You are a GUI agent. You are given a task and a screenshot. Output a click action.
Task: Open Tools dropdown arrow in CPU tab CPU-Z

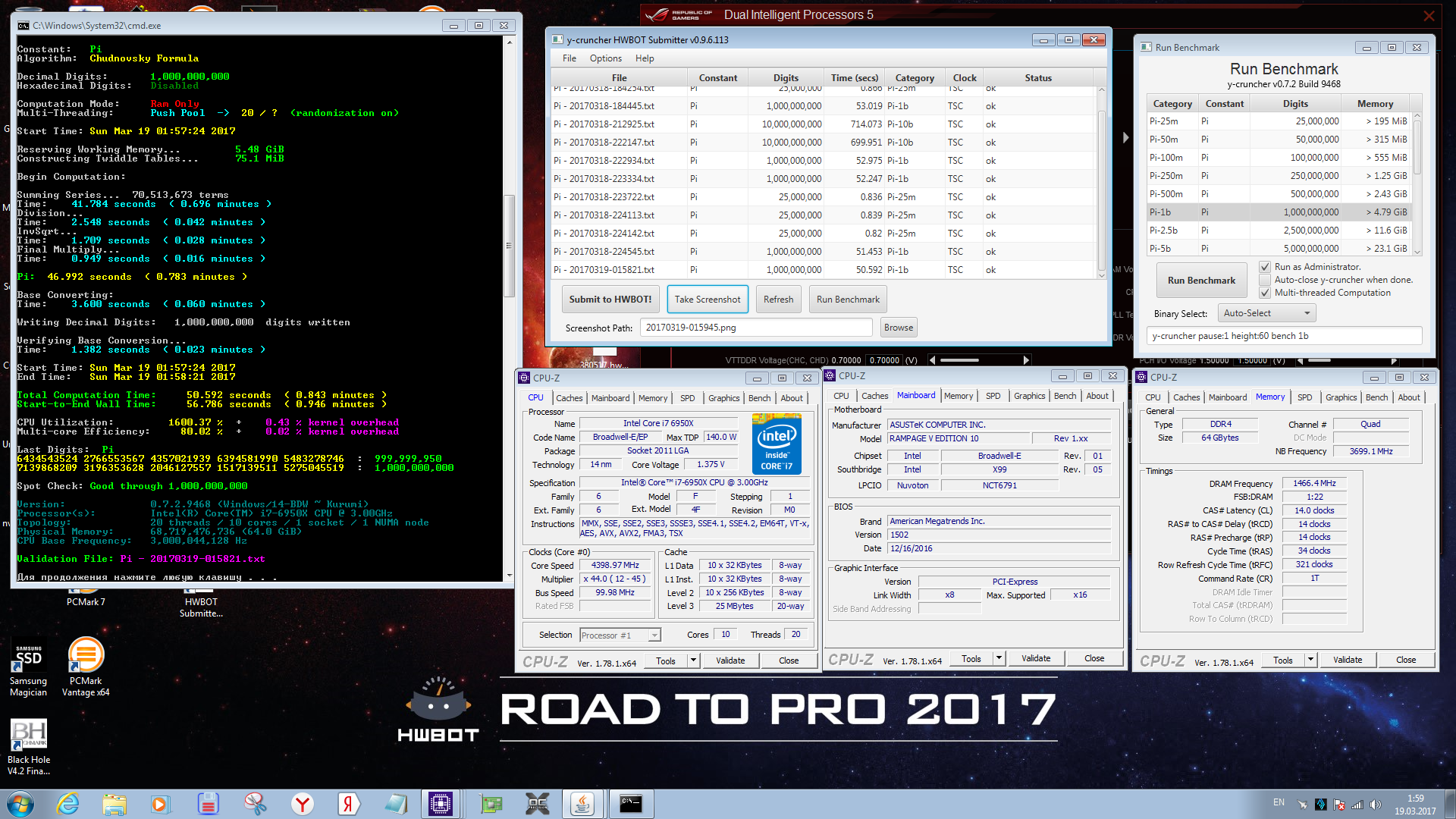point(693,661)
